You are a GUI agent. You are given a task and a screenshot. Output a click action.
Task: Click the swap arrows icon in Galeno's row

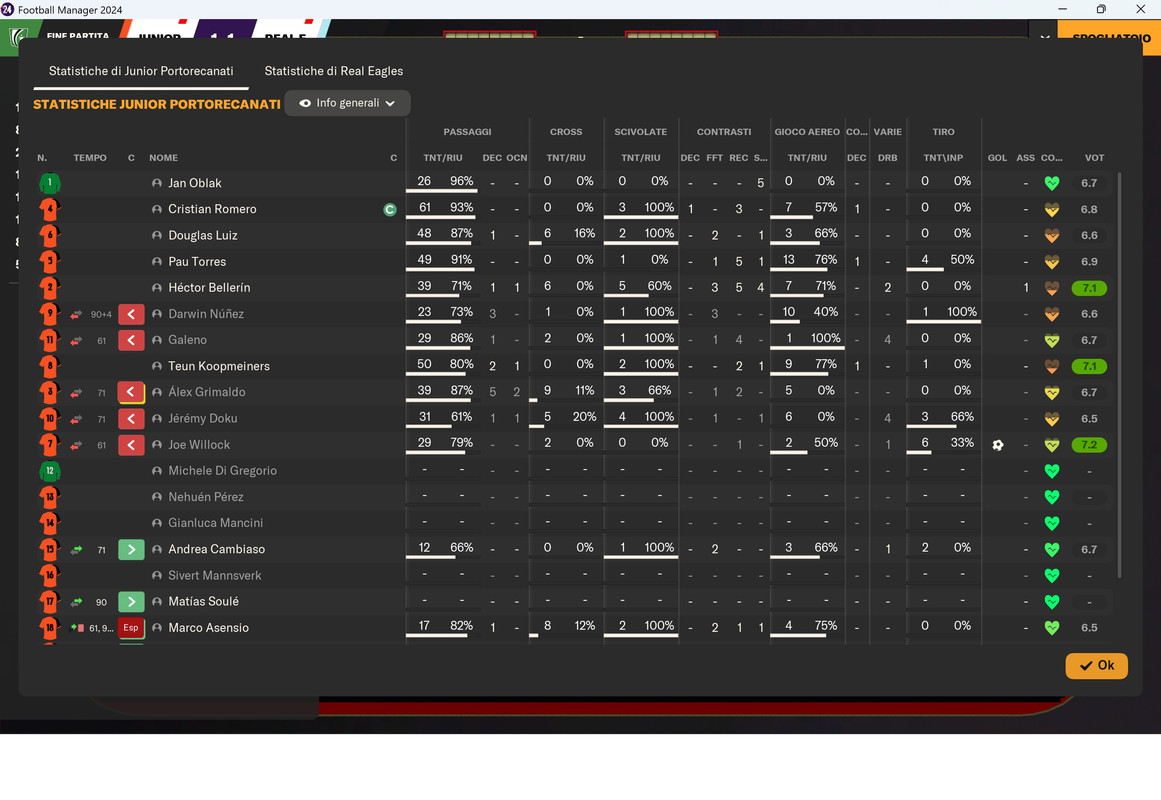tap(76, 341)
